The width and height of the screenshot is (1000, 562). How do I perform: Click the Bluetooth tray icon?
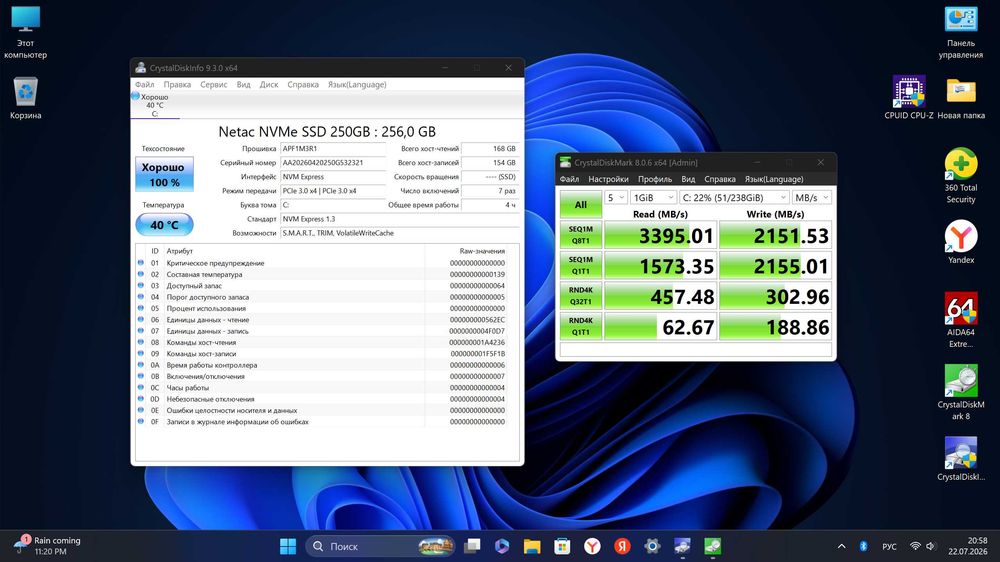coord(863,546)
